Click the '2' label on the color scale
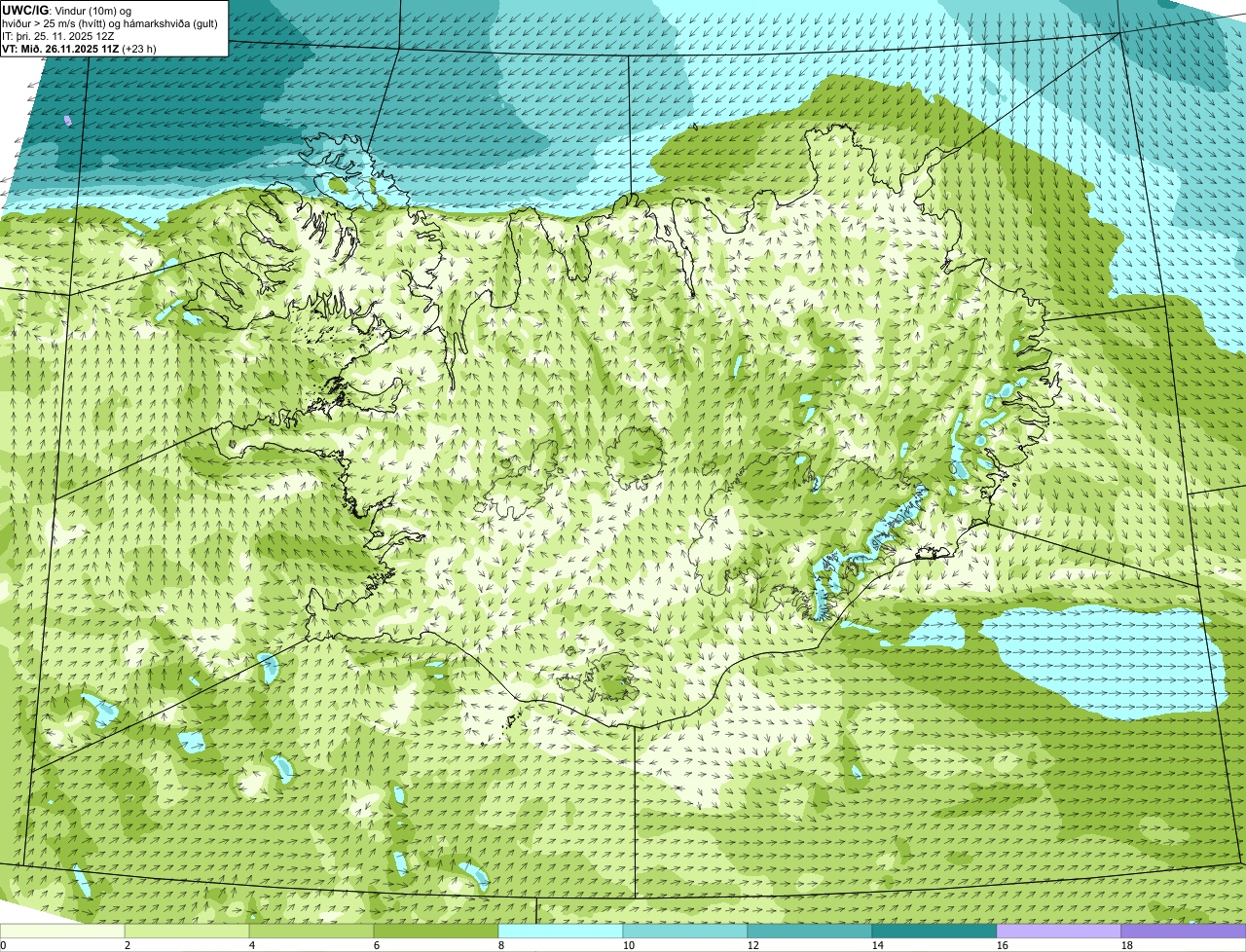Screen dimensions: 1246x952 point(128,945)
